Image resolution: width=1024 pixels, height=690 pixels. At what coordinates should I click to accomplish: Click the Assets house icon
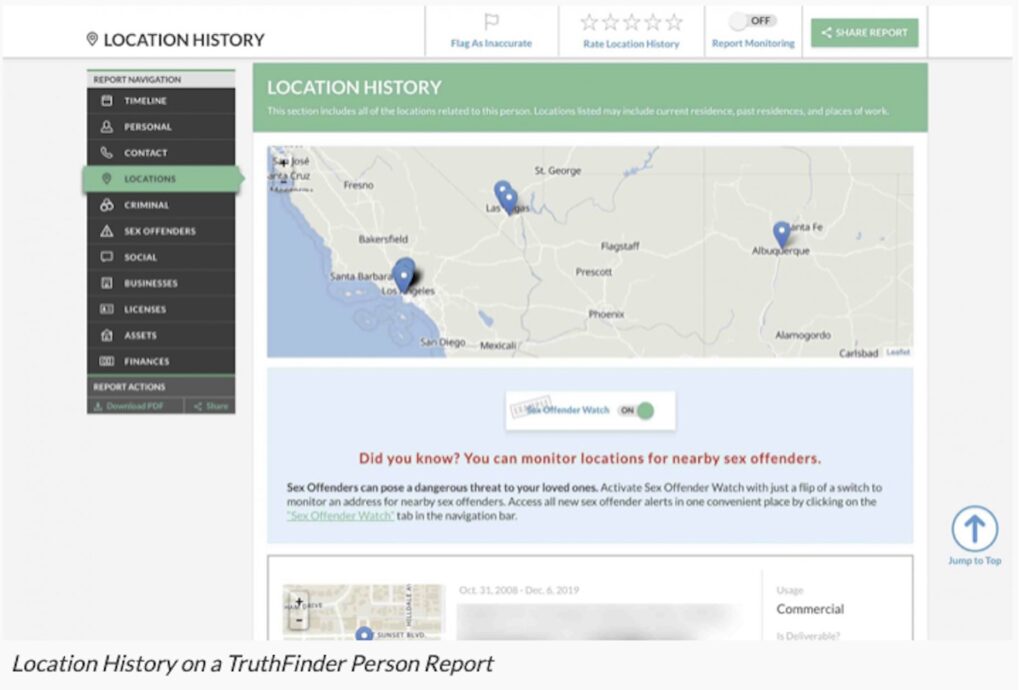(107, 335)
